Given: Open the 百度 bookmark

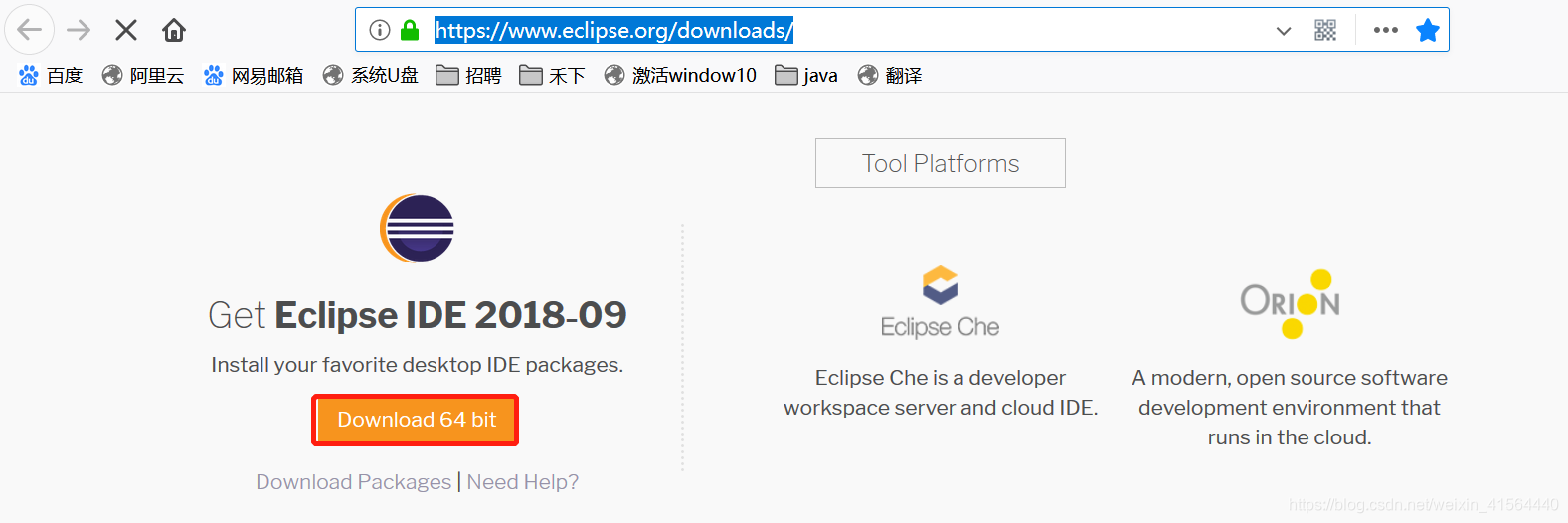Looking at the screenshot, I should click(51, 75).
